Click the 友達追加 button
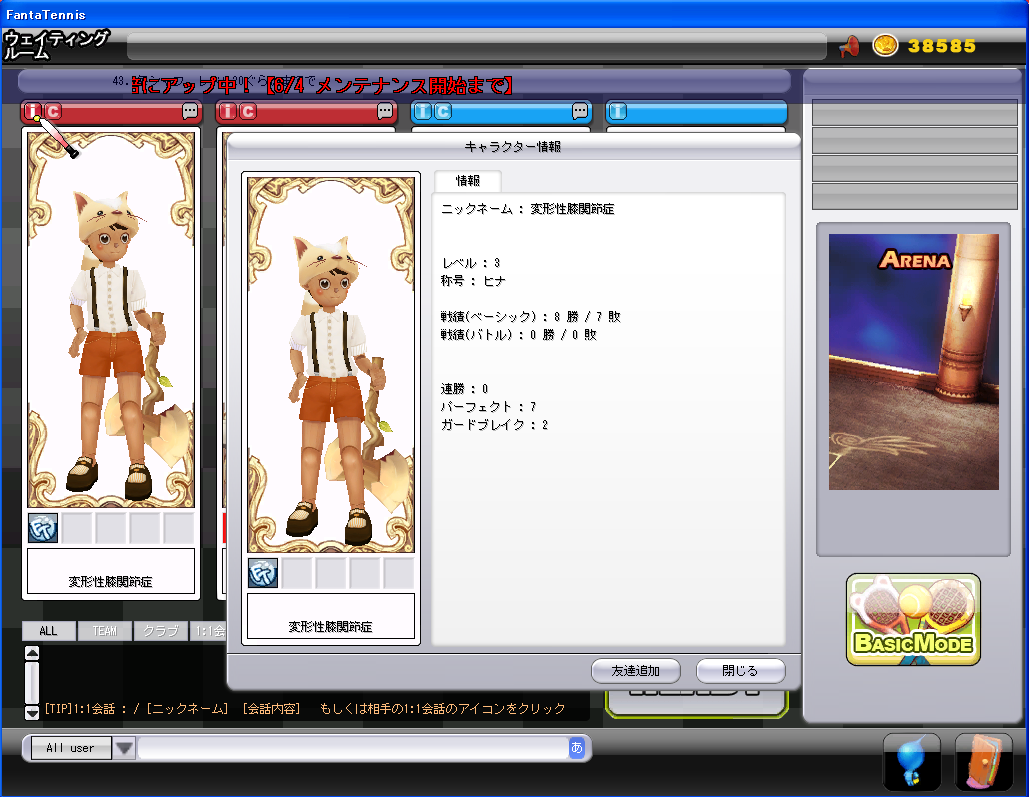 coord(635,671)
